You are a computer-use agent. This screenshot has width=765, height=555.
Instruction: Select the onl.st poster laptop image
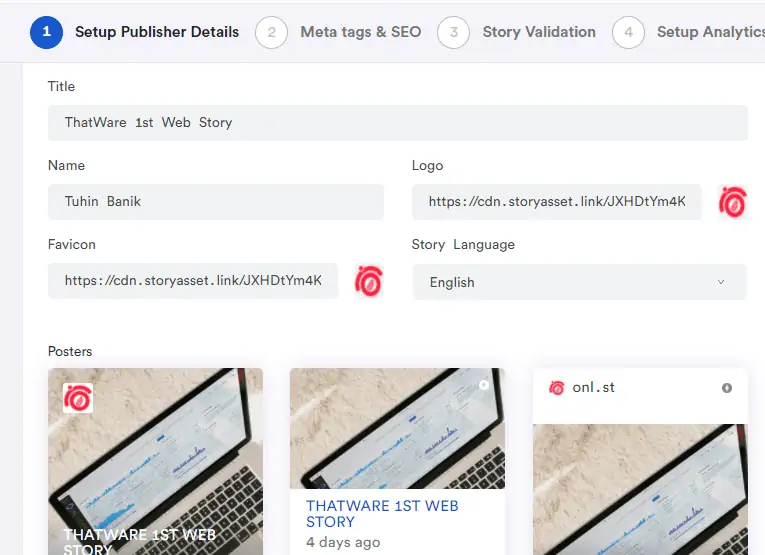[x=640, y=489]
